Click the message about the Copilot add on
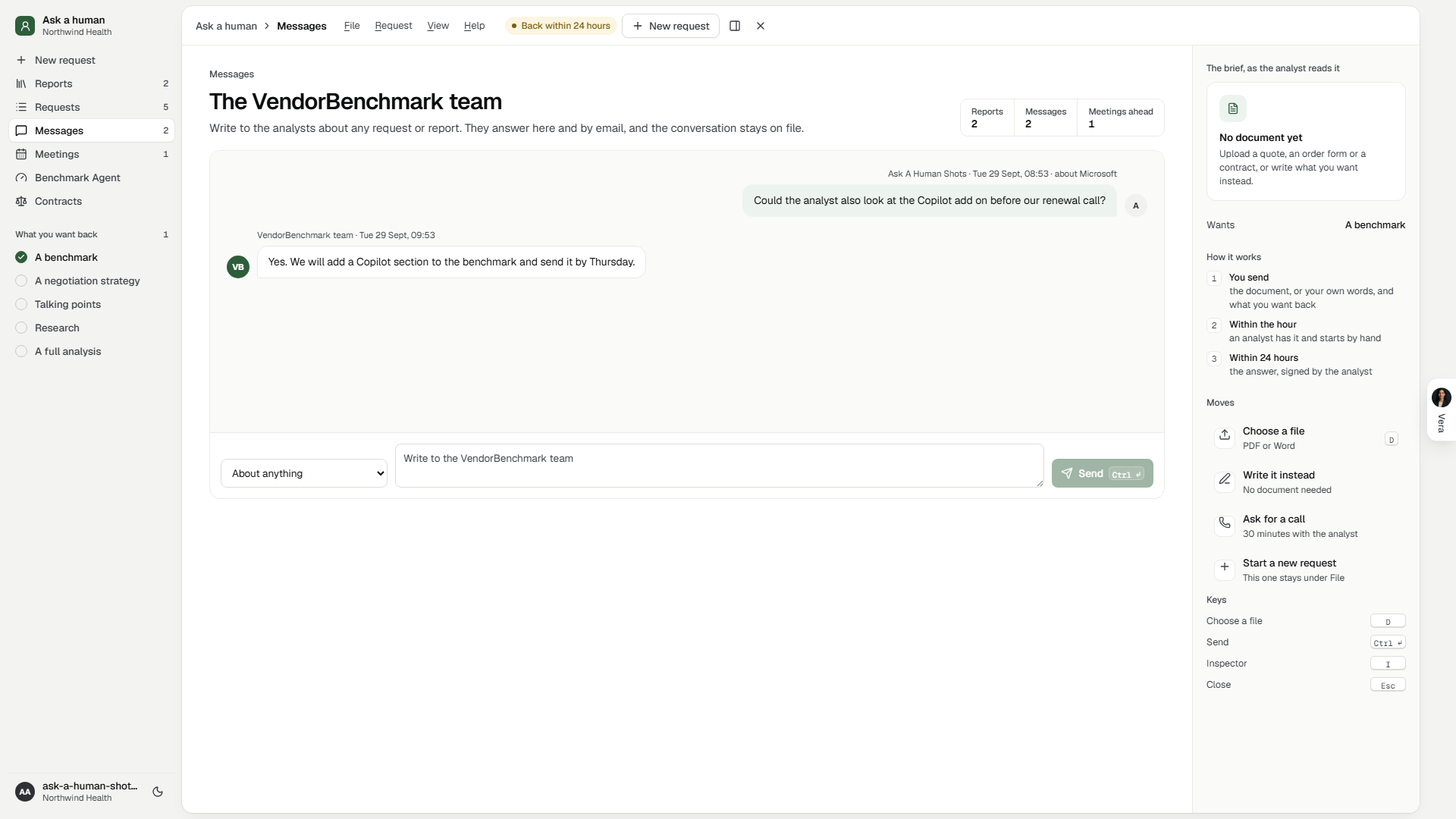This screenshot has height=819, width=1456. click(929, 201)
